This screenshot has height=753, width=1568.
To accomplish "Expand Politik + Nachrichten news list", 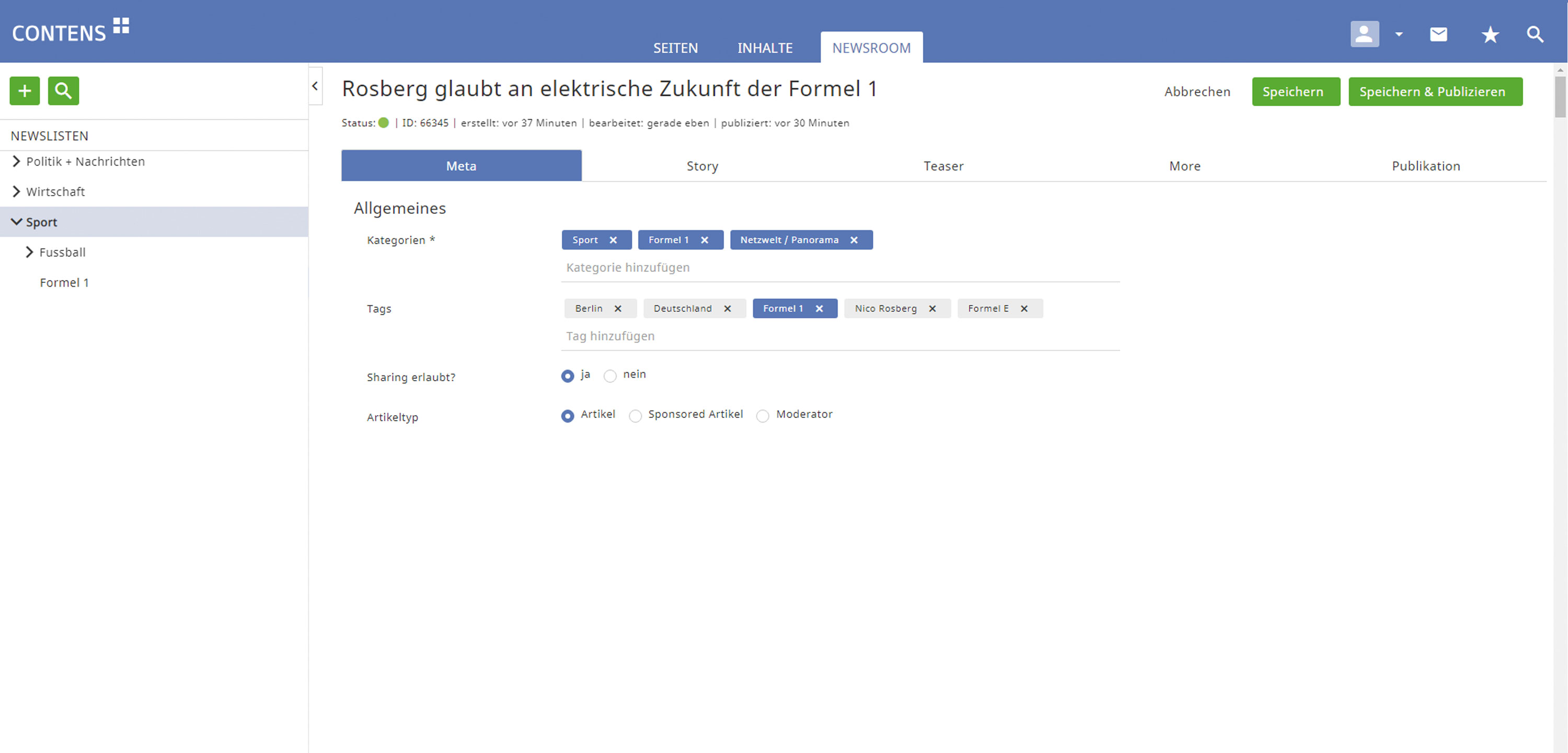I will pyautogui.click(x=16, y=162).
